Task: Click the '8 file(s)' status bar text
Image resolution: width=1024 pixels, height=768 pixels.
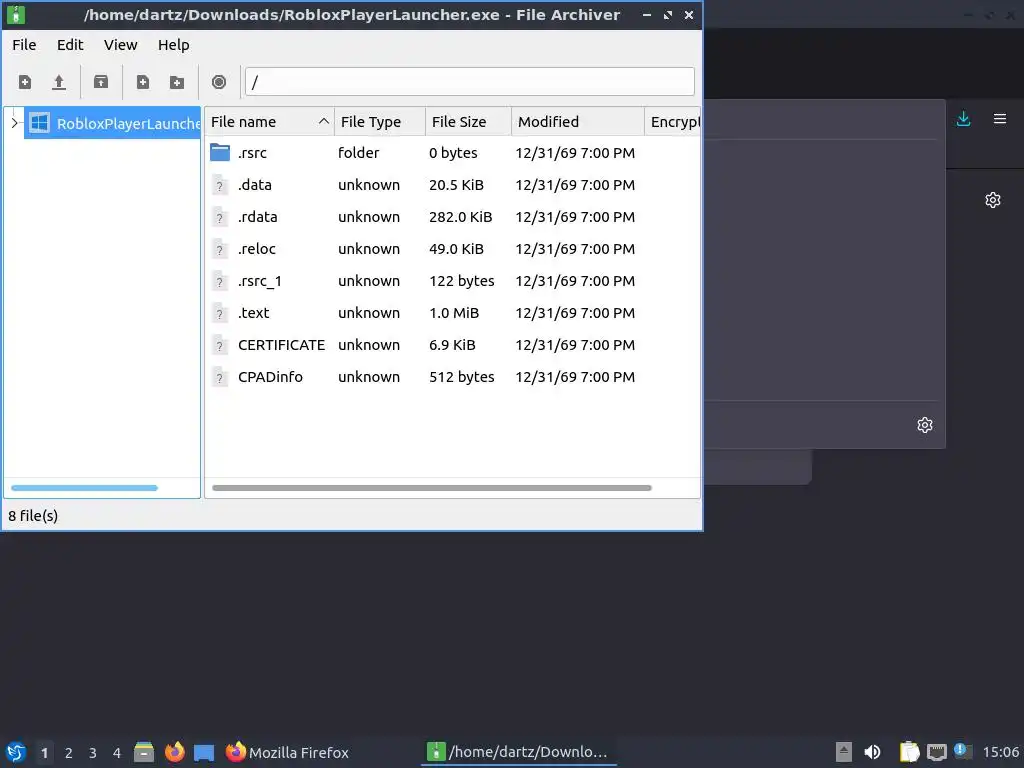Action: tap(33, 516)
